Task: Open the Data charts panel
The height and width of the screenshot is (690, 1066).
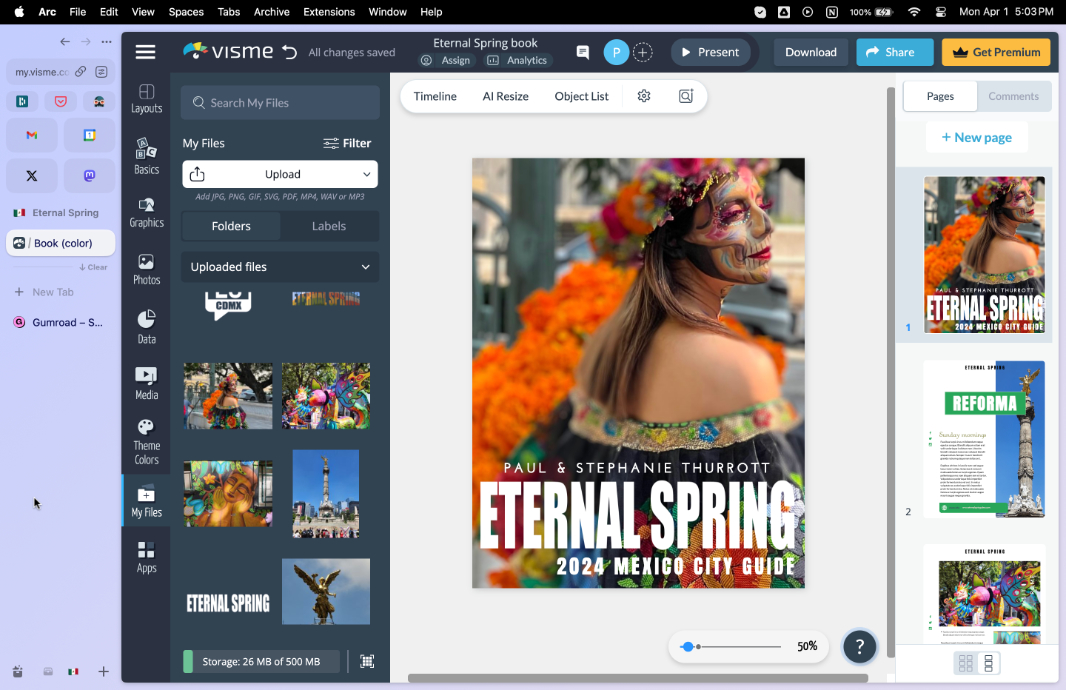Action: coord(146,327)
